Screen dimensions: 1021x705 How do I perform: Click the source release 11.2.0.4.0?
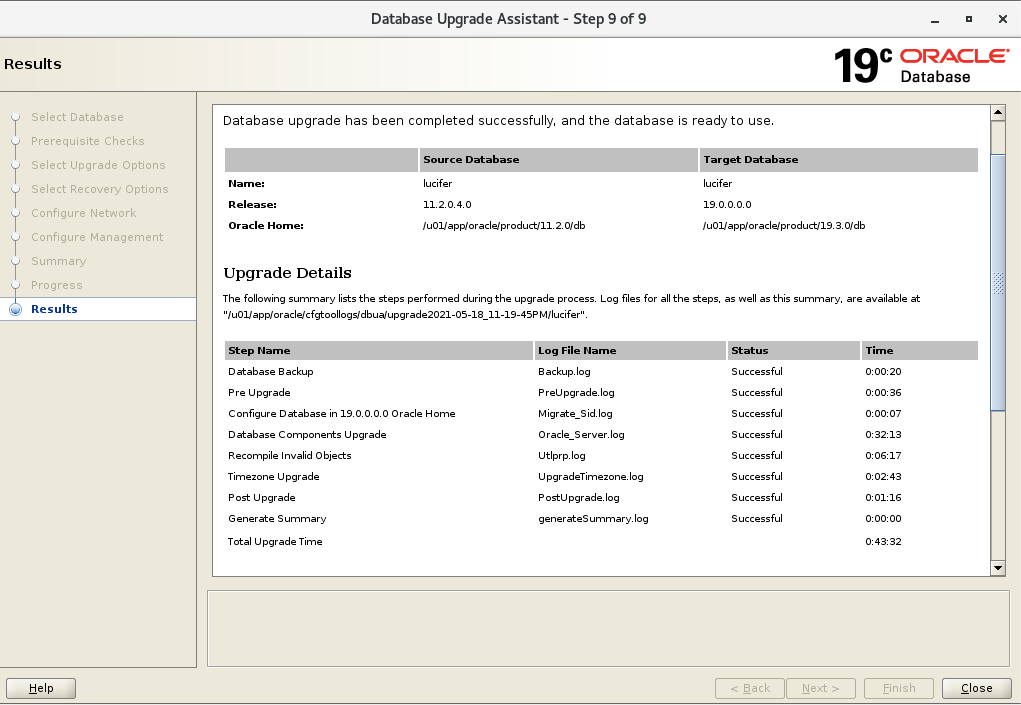point(447,204)
